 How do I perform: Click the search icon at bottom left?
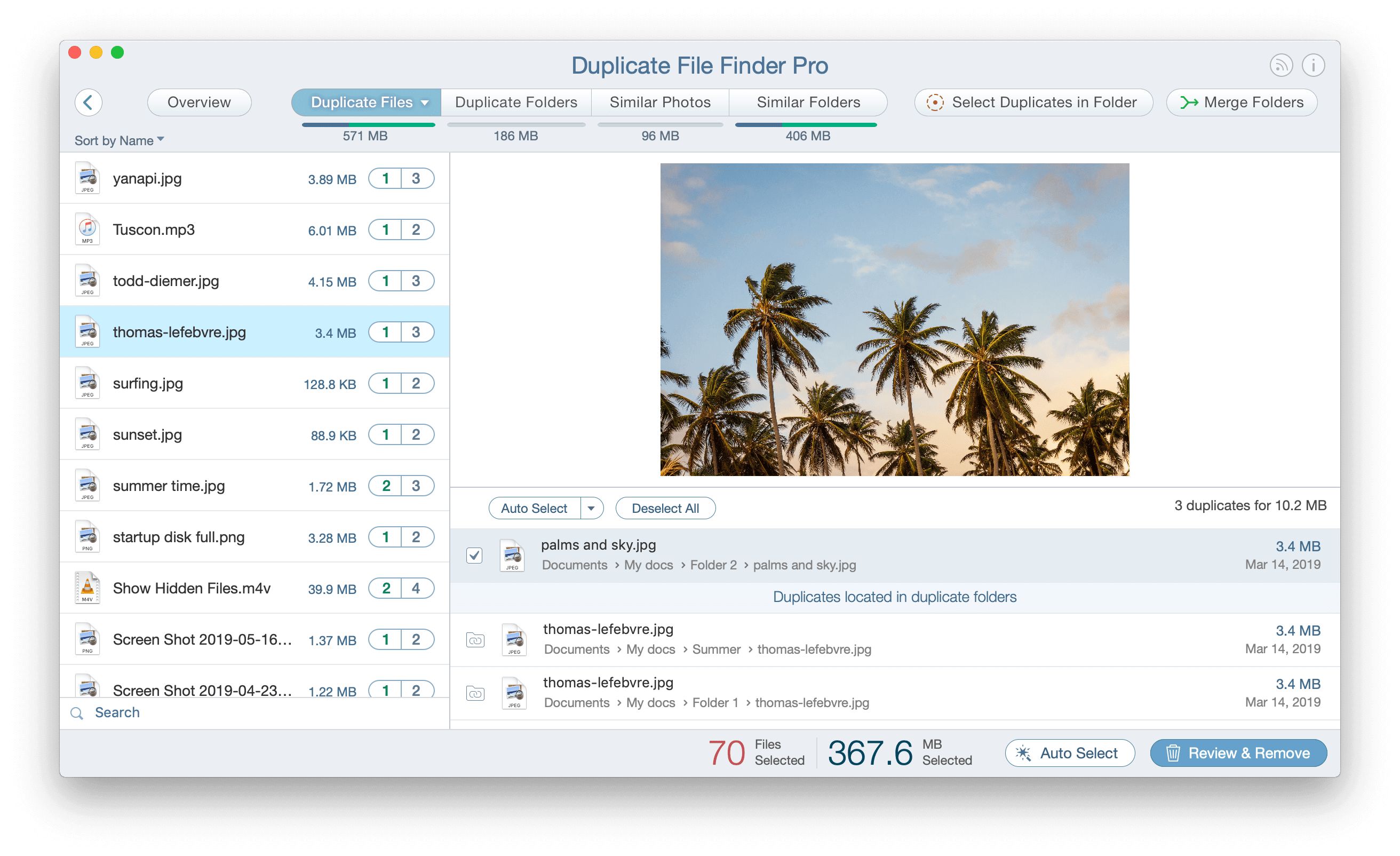pyautogui.click(x=78, y=713)
